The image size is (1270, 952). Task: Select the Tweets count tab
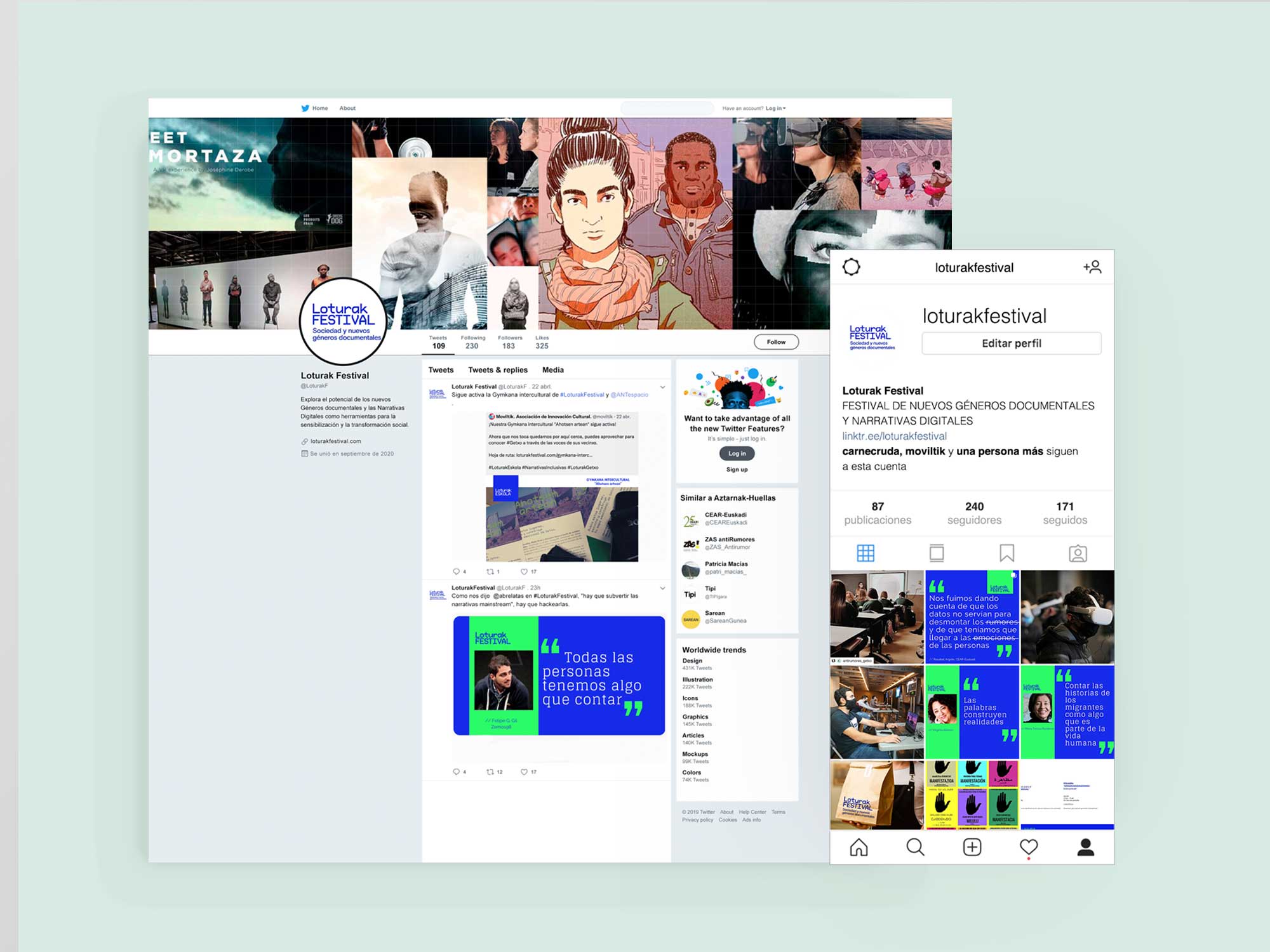point(438,343)
